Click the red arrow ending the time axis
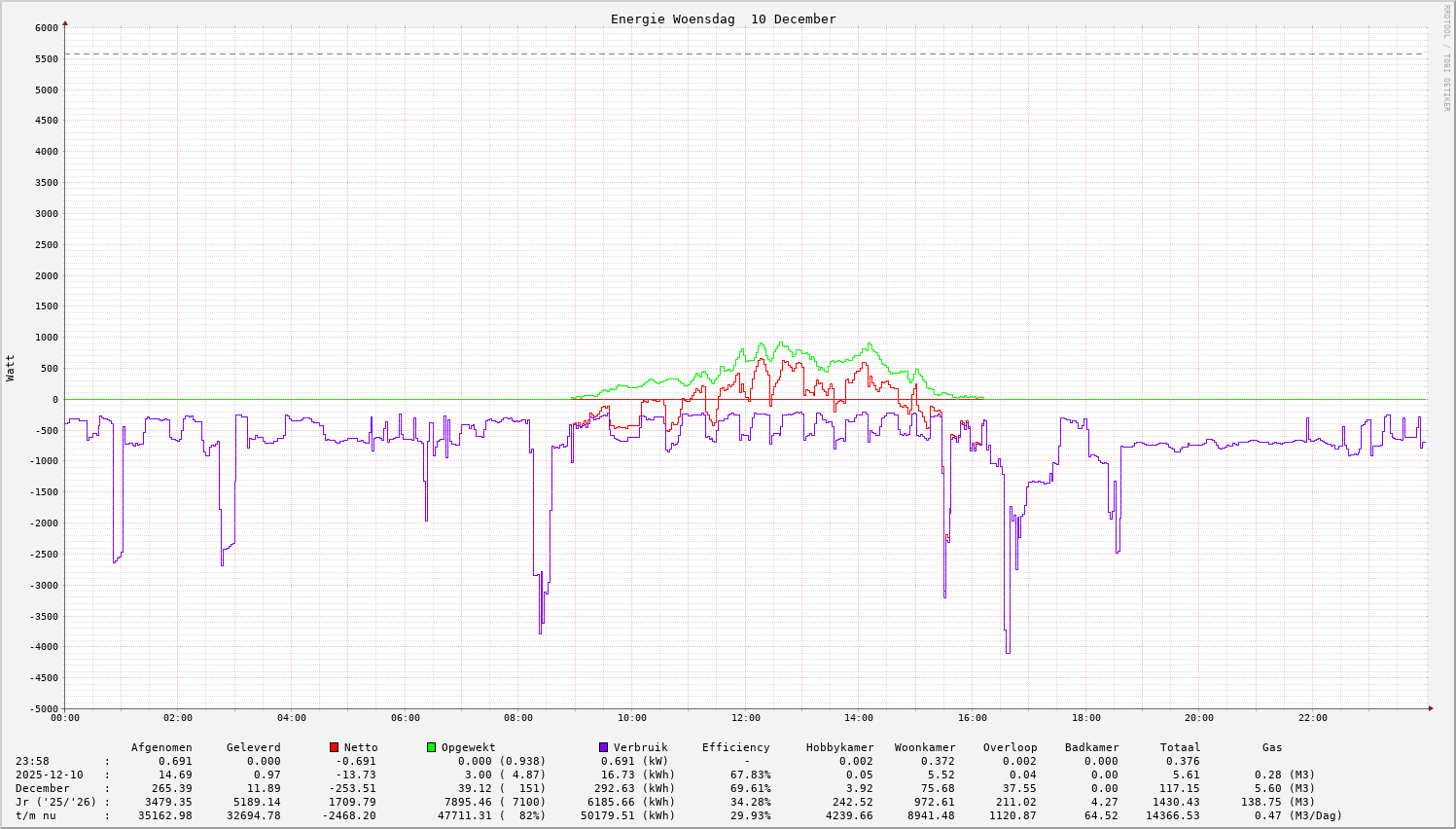 1431,708
